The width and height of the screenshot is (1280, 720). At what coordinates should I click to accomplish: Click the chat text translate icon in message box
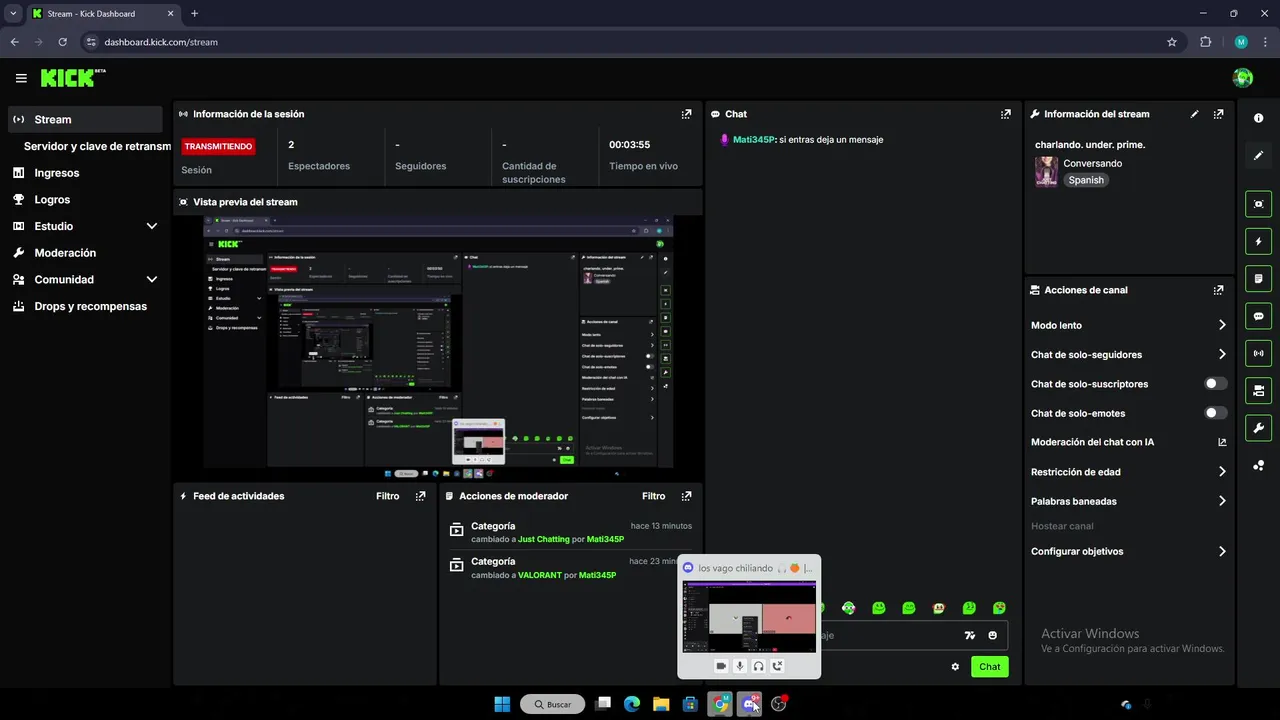(969, 635)
